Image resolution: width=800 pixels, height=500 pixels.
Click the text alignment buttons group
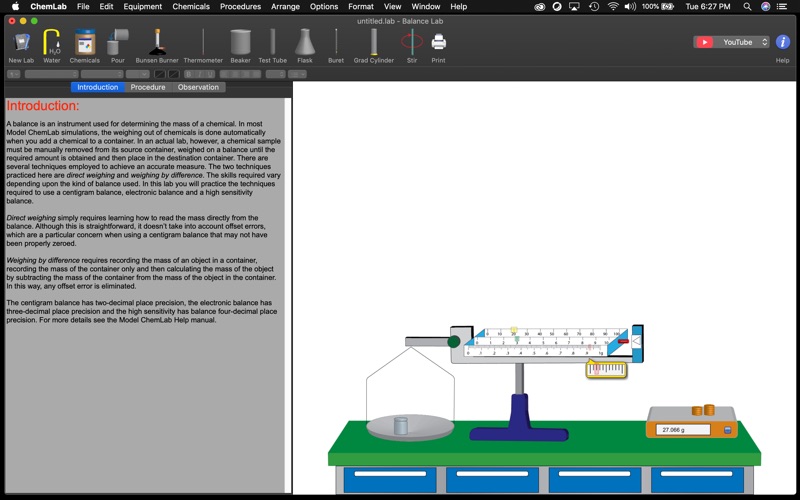click(x=240, y=74)
